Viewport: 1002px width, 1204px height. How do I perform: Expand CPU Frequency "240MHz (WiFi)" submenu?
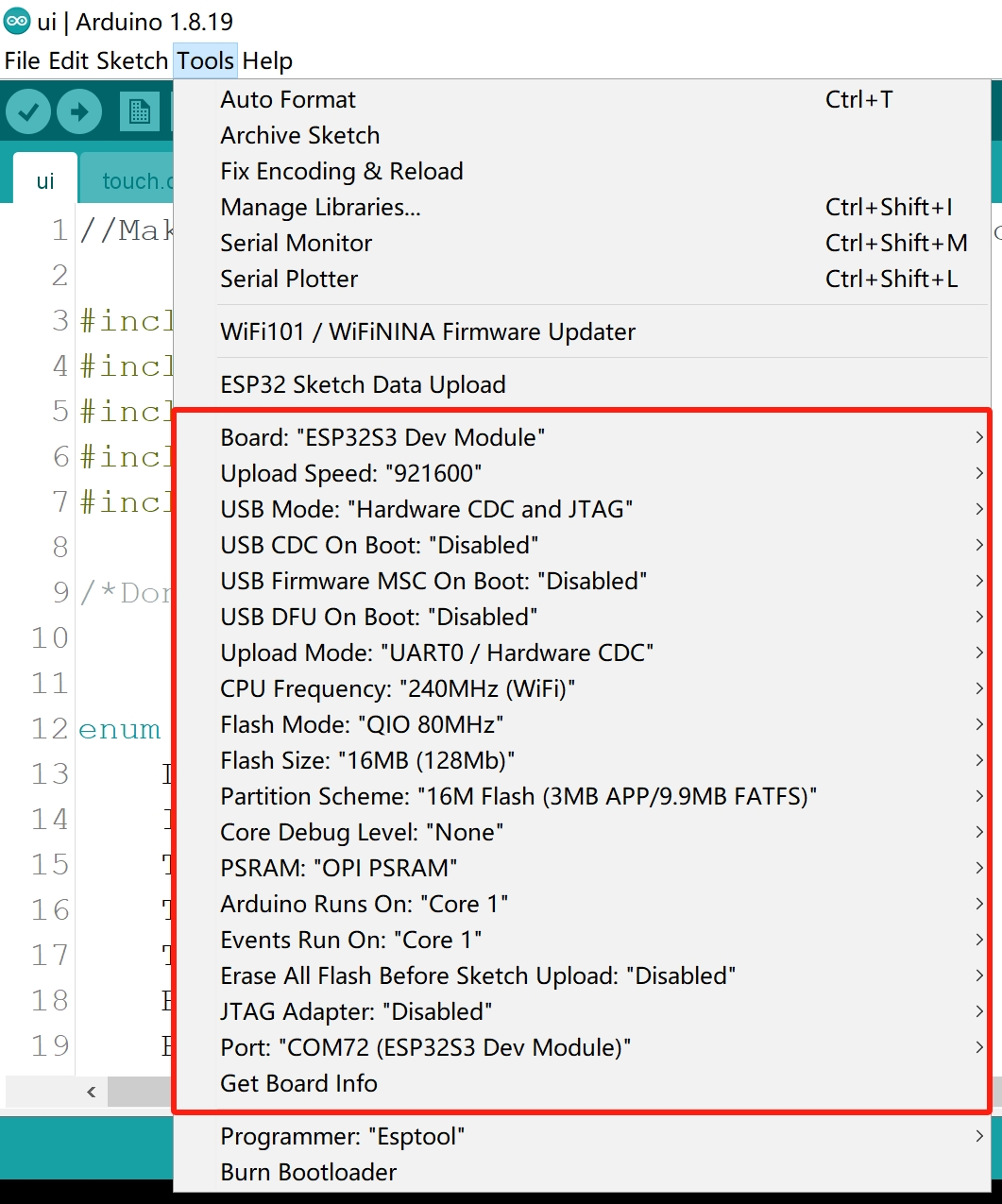582,688
